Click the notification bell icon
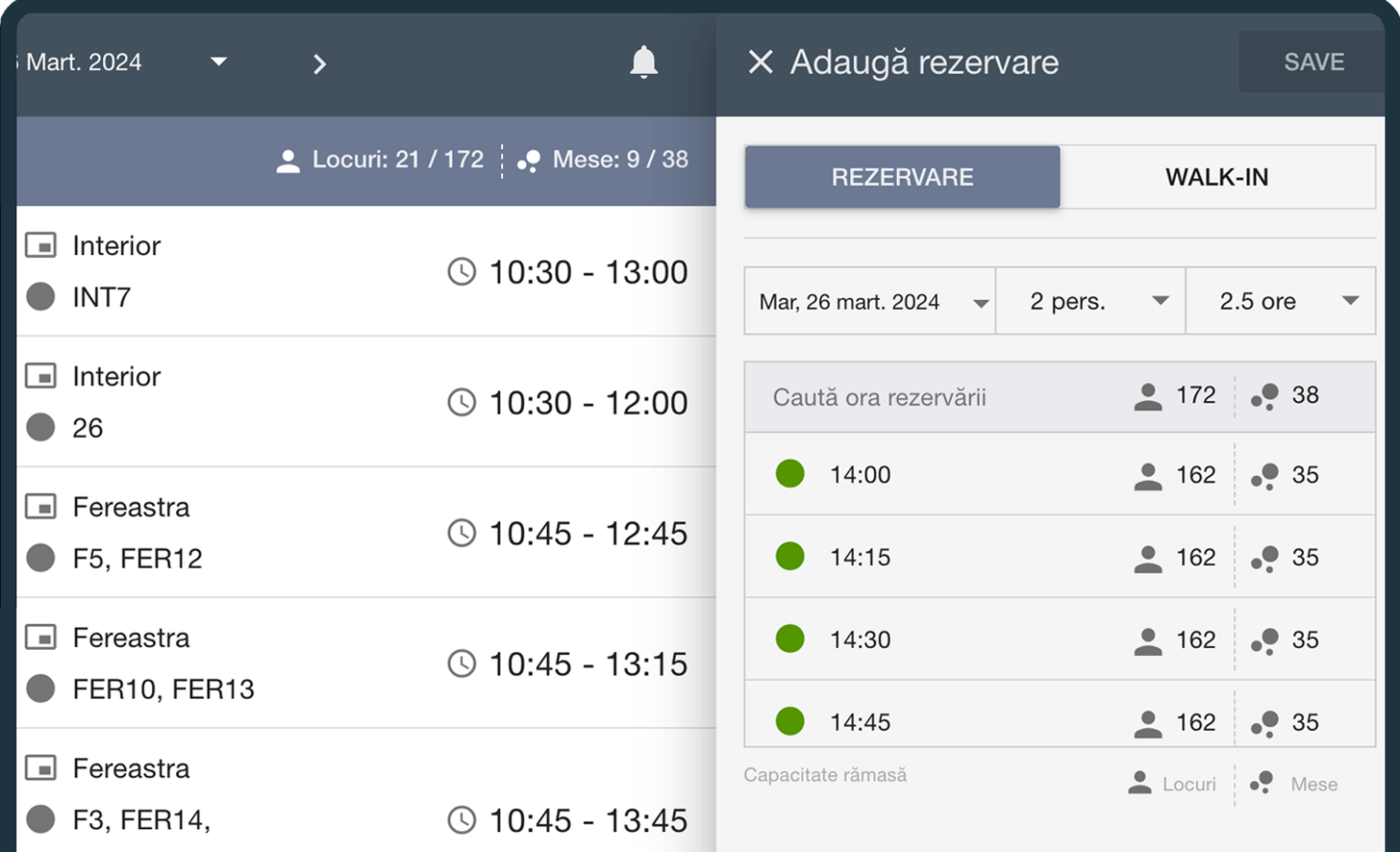 coord(643,62)
